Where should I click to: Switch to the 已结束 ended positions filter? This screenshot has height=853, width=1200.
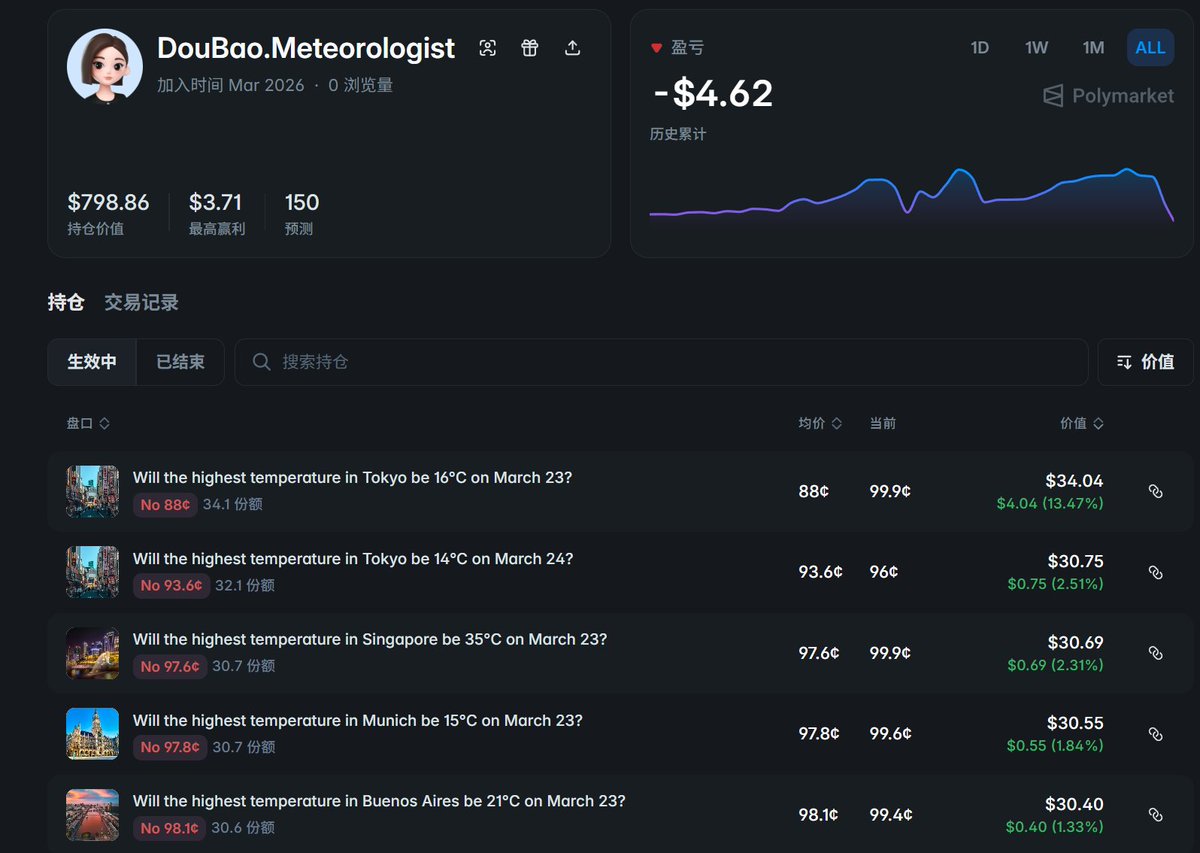coord(180,362)
